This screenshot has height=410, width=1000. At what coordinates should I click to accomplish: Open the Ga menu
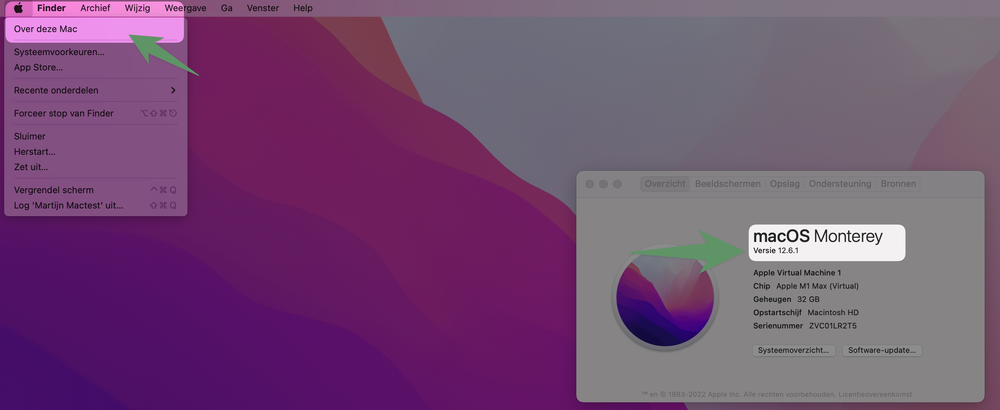coord(226,8)
